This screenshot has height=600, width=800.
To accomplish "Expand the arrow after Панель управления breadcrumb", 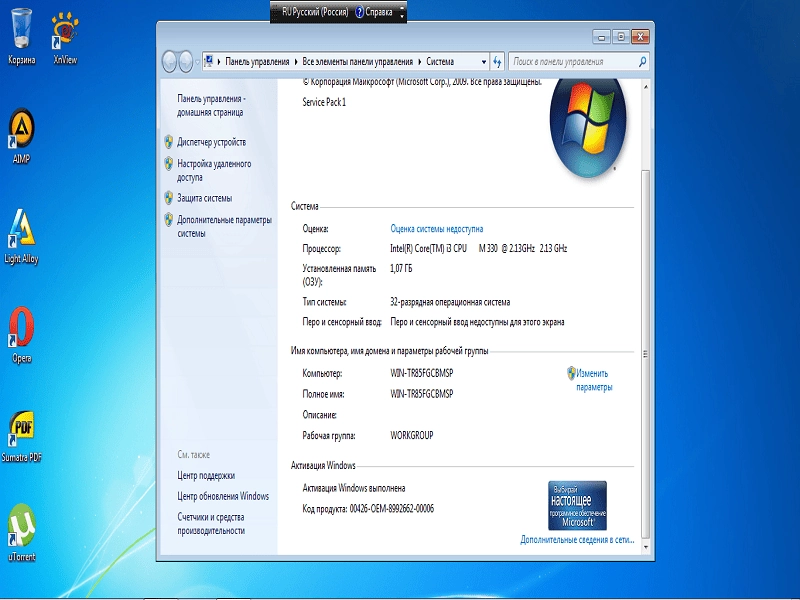I will coord(295,62).
